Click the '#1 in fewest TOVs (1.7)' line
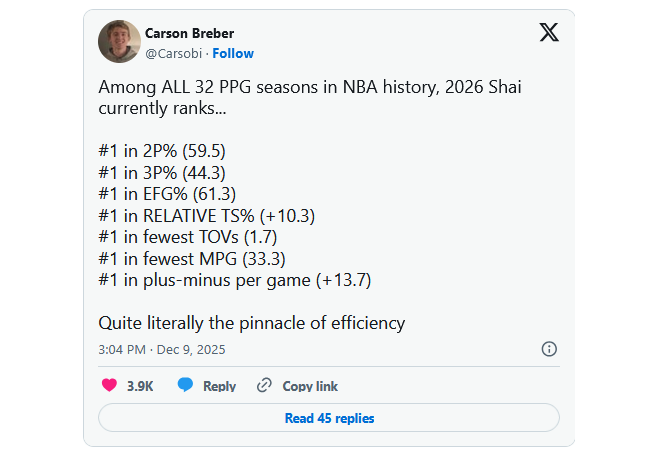The width and height of the screenshot is (654, 455). pyautogui.click(x=187, y=237)
